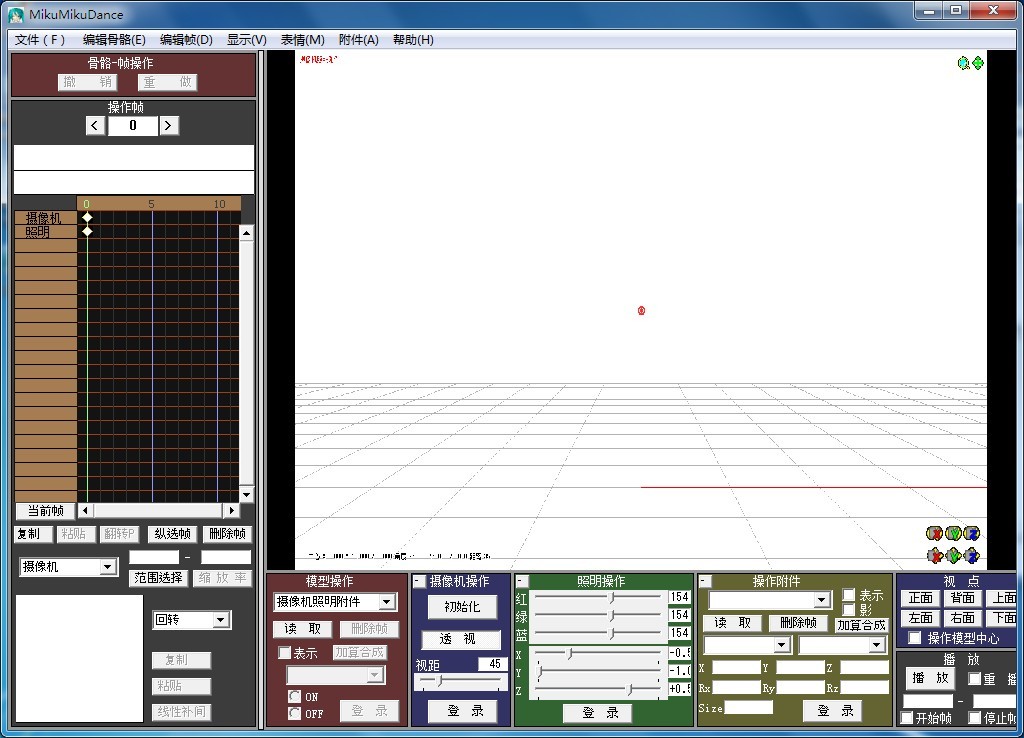
Task: Click the round green Y rotation icon
Action: (953, 534)
